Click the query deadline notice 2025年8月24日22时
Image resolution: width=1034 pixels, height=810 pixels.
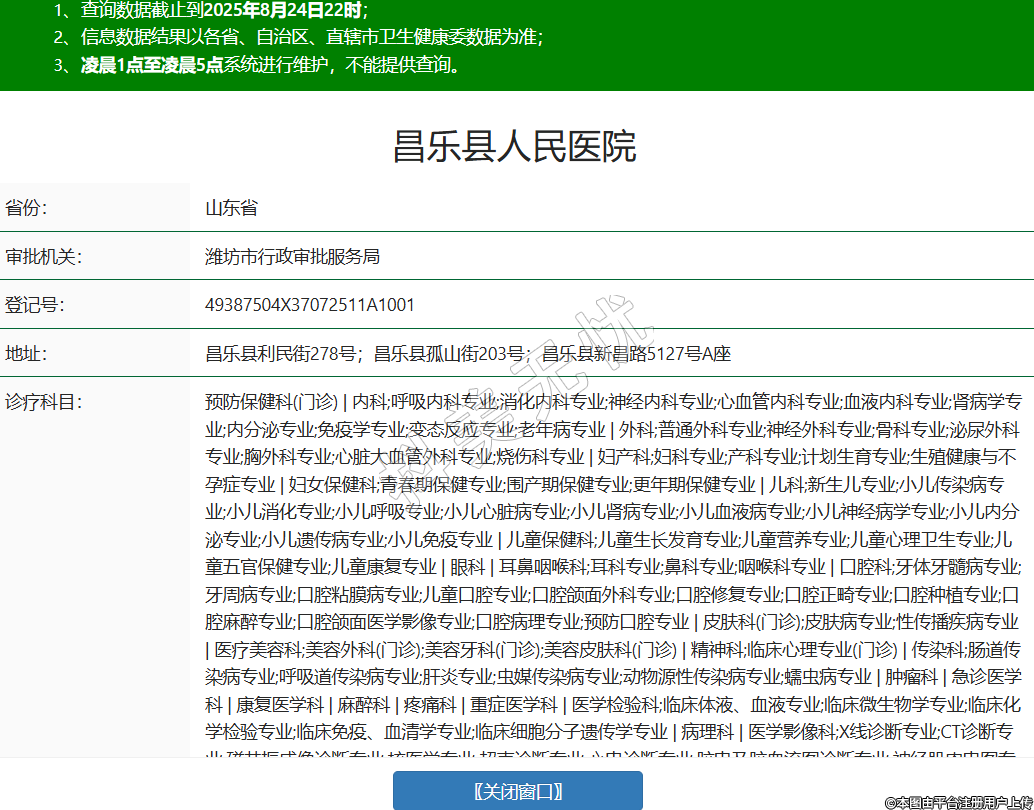tap(284, 11)
